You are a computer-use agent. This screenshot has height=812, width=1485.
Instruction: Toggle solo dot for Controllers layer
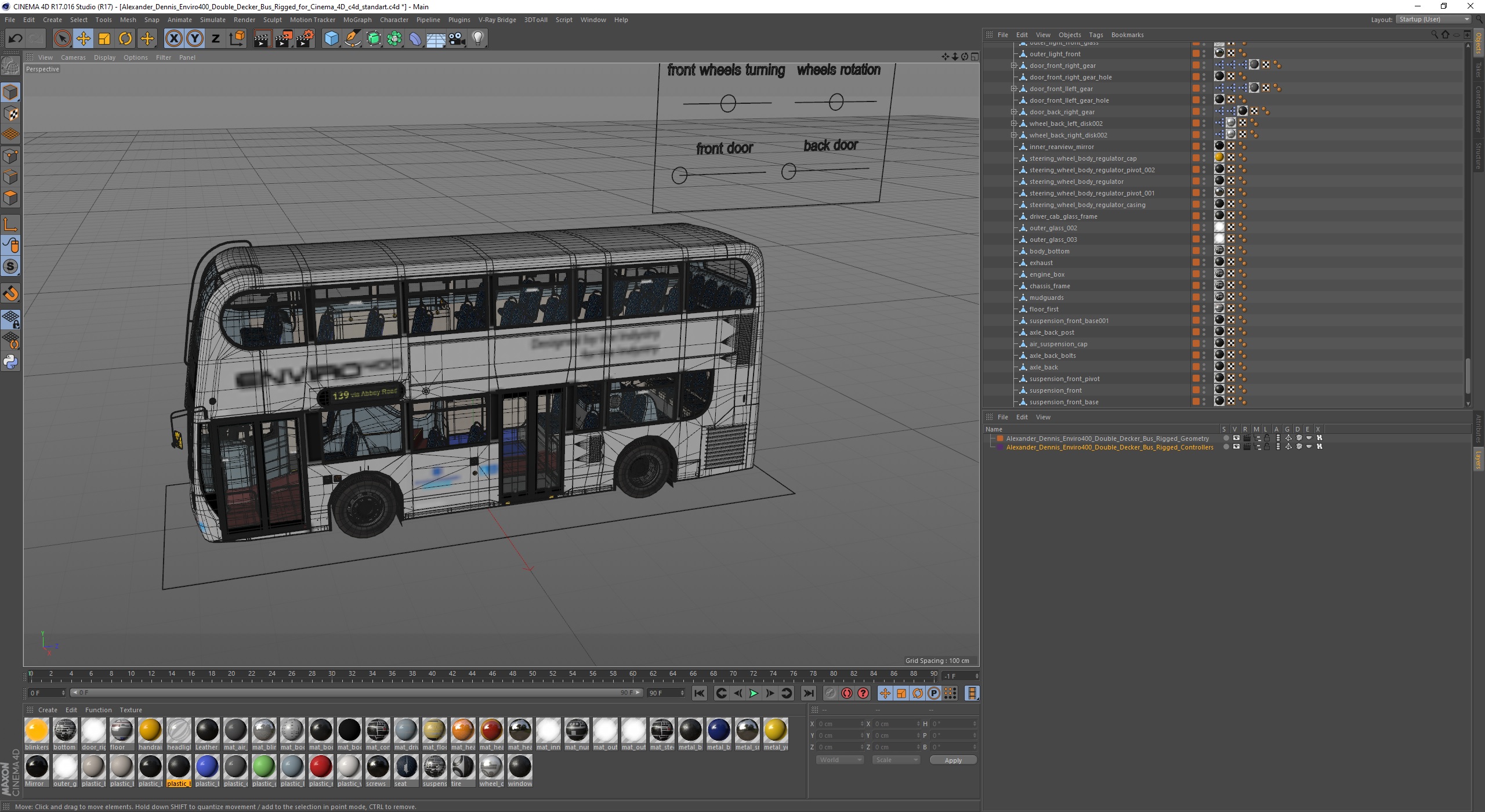tap(1226, 447)
